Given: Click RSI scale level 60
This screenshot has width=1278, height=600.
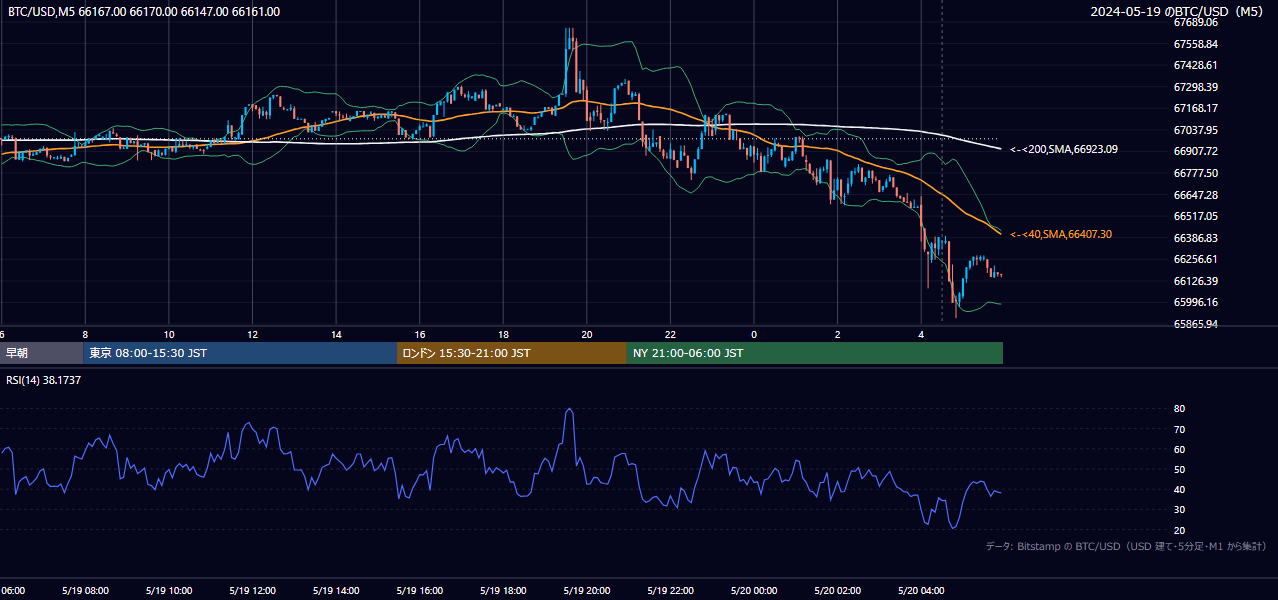Looking at the screenshot, I should (1179, 449).
